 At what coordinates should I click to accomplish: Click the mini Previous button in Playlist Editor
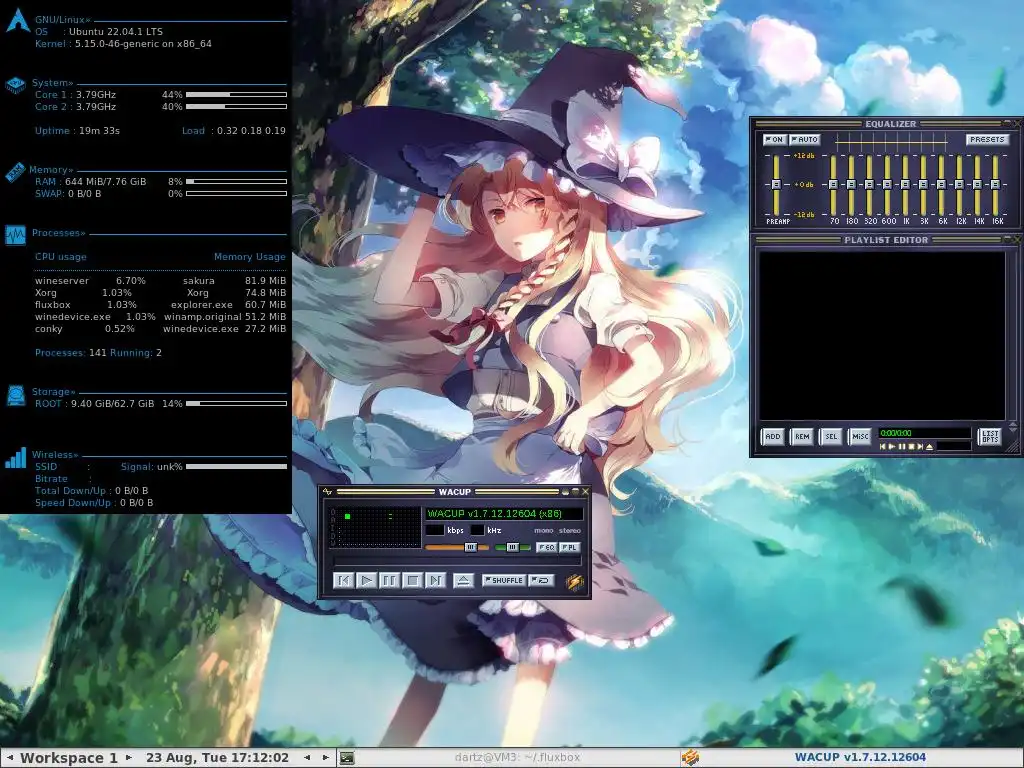(883, 447)
